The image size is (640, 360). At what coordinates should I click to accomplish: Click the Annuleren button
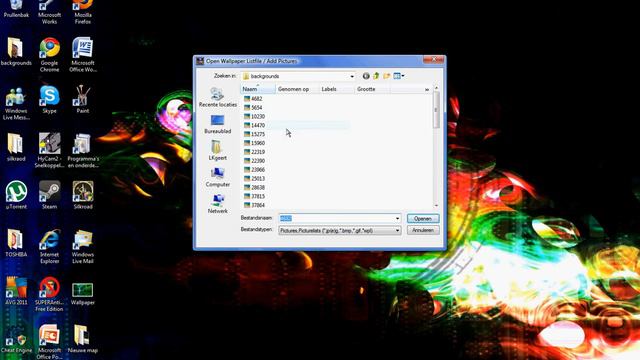423,230
